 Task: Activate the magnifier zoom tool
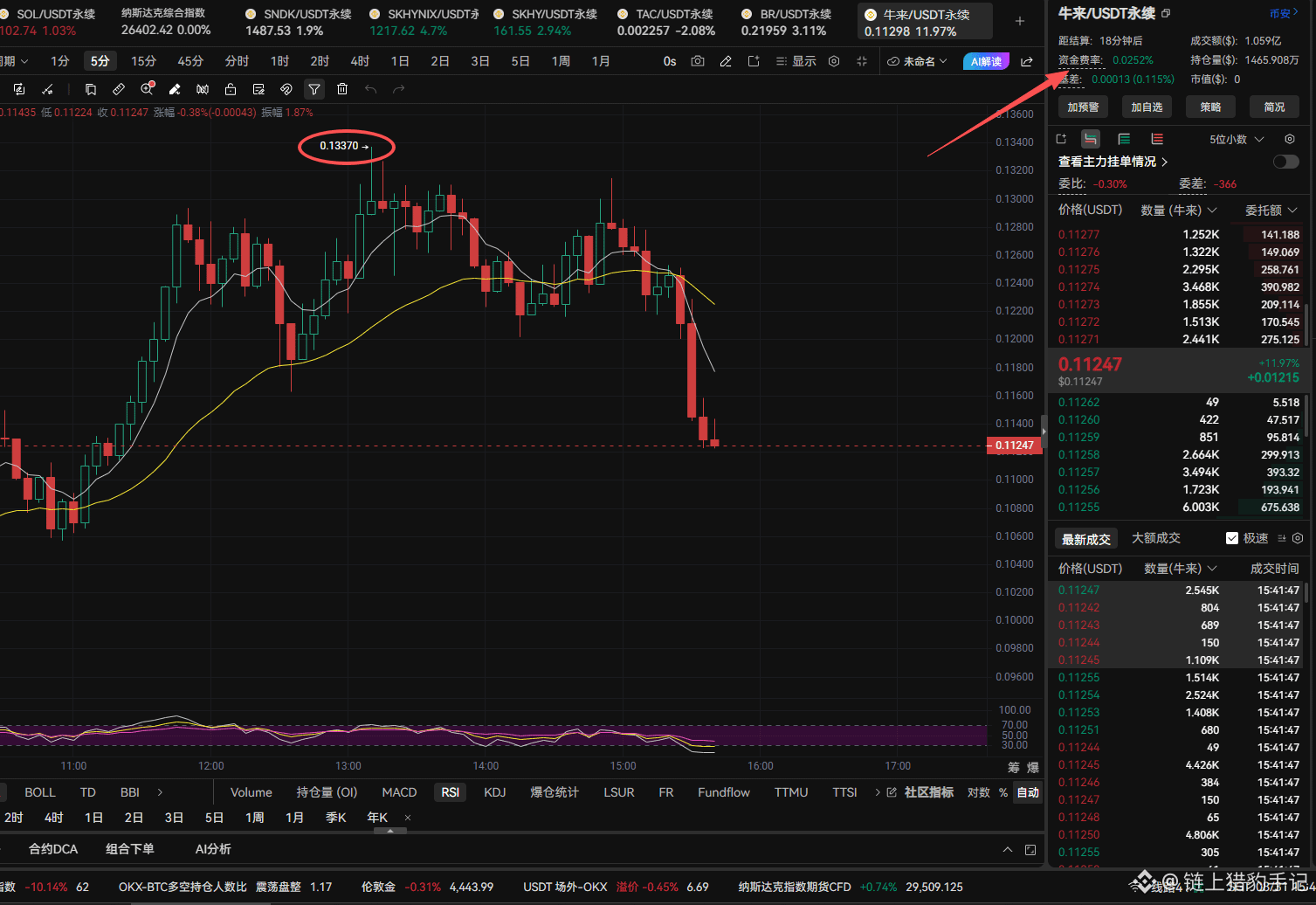coord(147,89)
